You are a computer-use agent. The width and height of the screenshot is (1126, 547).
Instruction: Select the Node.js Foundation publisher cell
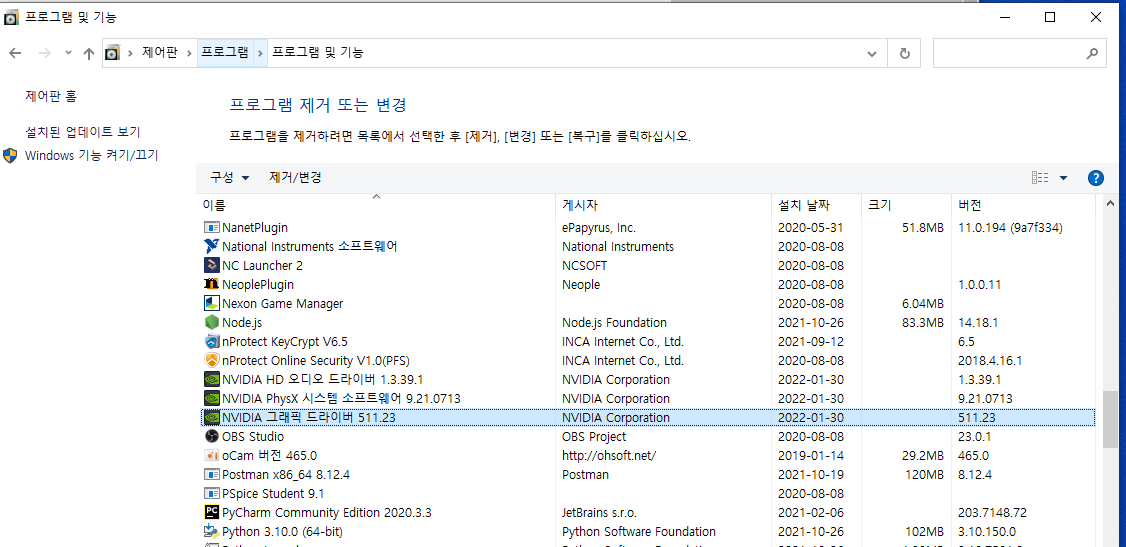click(614, 322)
